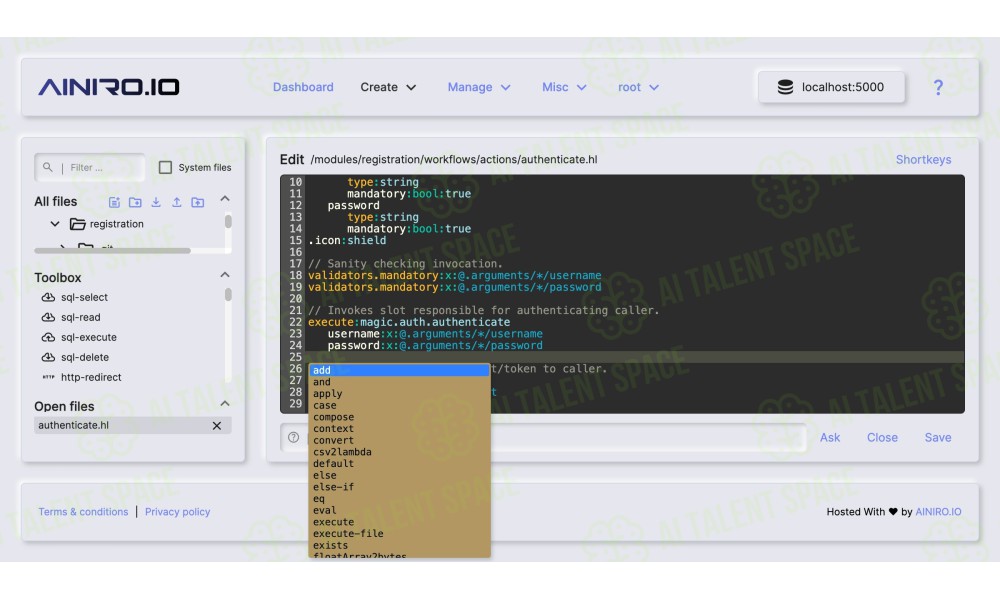1000x600 pixels.
Task: Select 'add' in the autocomplete list
Action: tap(399, 370)
